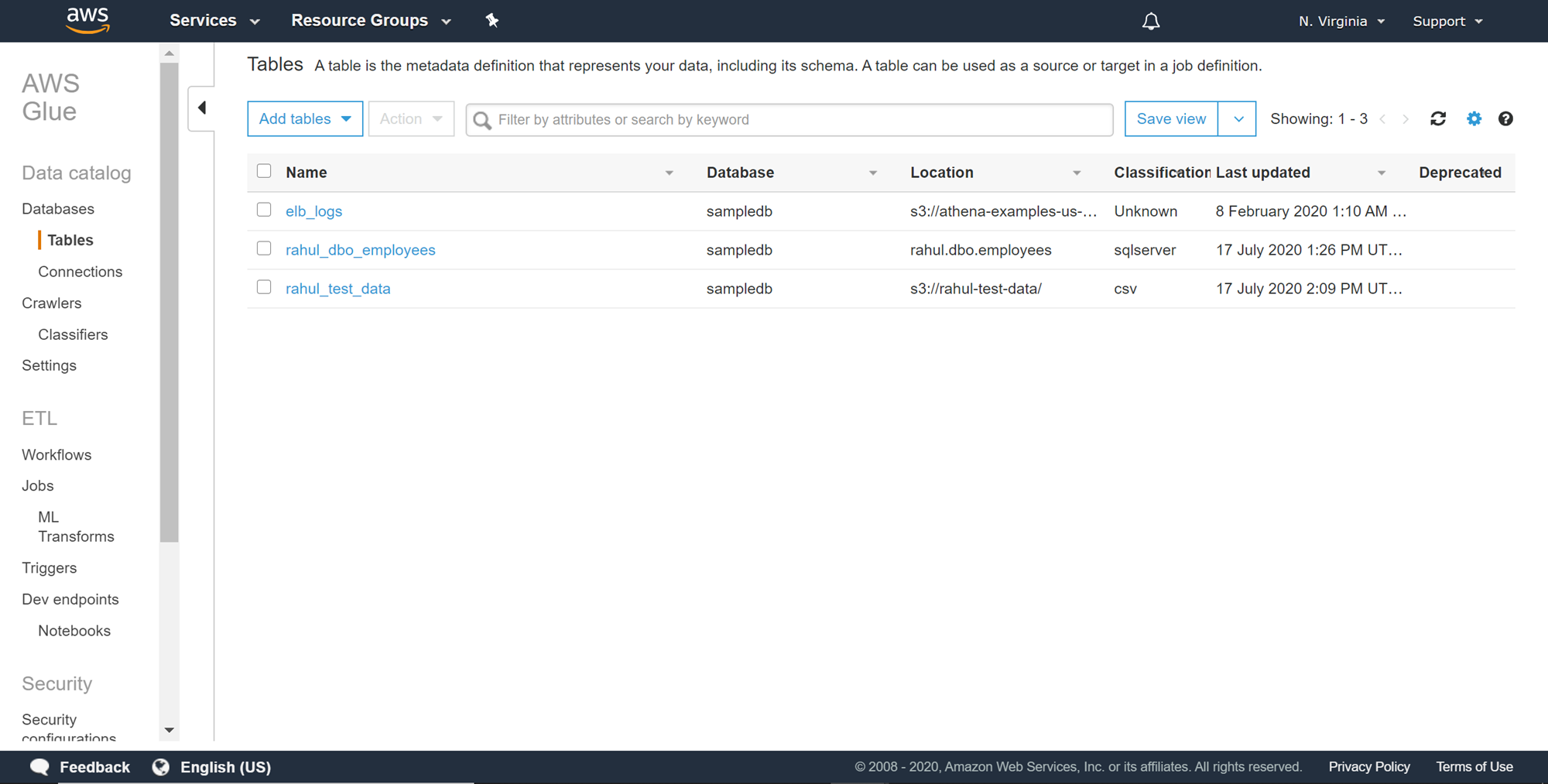This screenshot has width=1548, height=784.
Task: Open table view settings gear
Action: coord(1474,119)
